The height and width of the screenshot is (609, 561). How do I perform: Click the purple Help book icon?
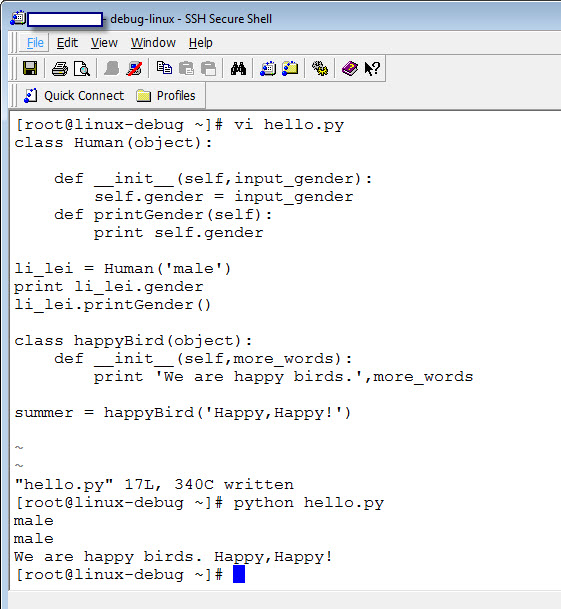coord(350,69)
